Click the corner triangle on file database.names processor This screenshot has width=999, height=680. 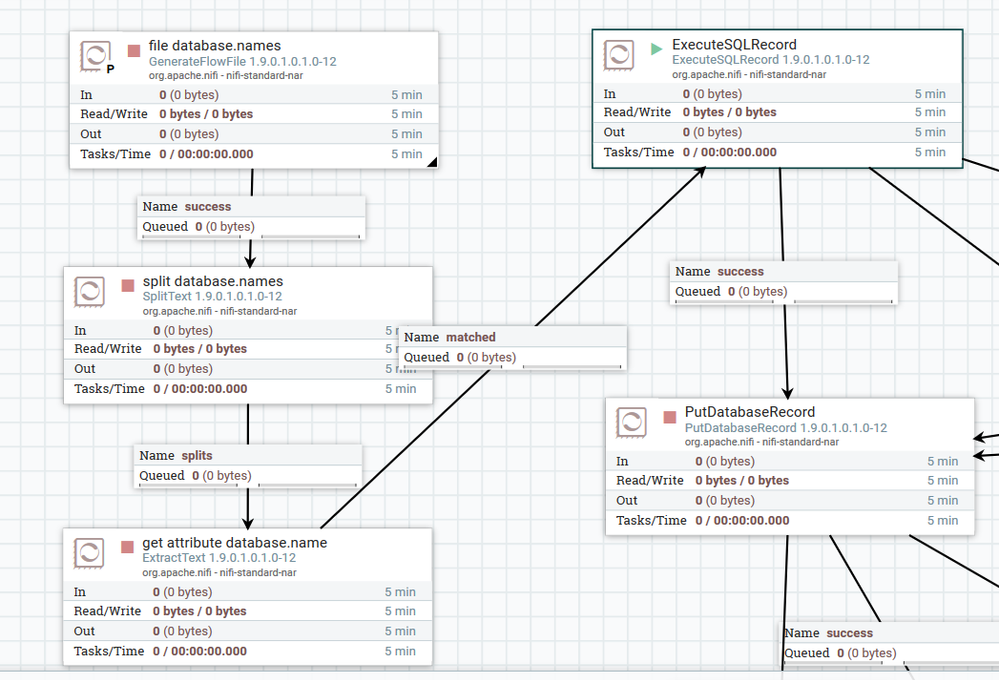(x=432, y=162)
